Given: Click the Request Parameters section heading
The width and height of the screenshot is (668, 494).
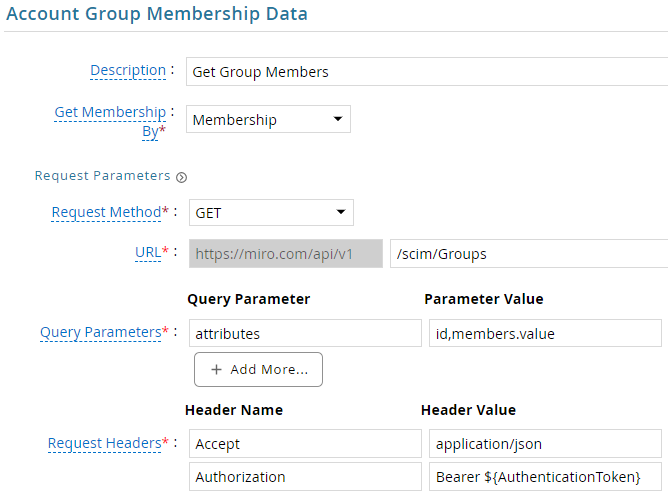Looking at the screenshot, I should (102, 175).
